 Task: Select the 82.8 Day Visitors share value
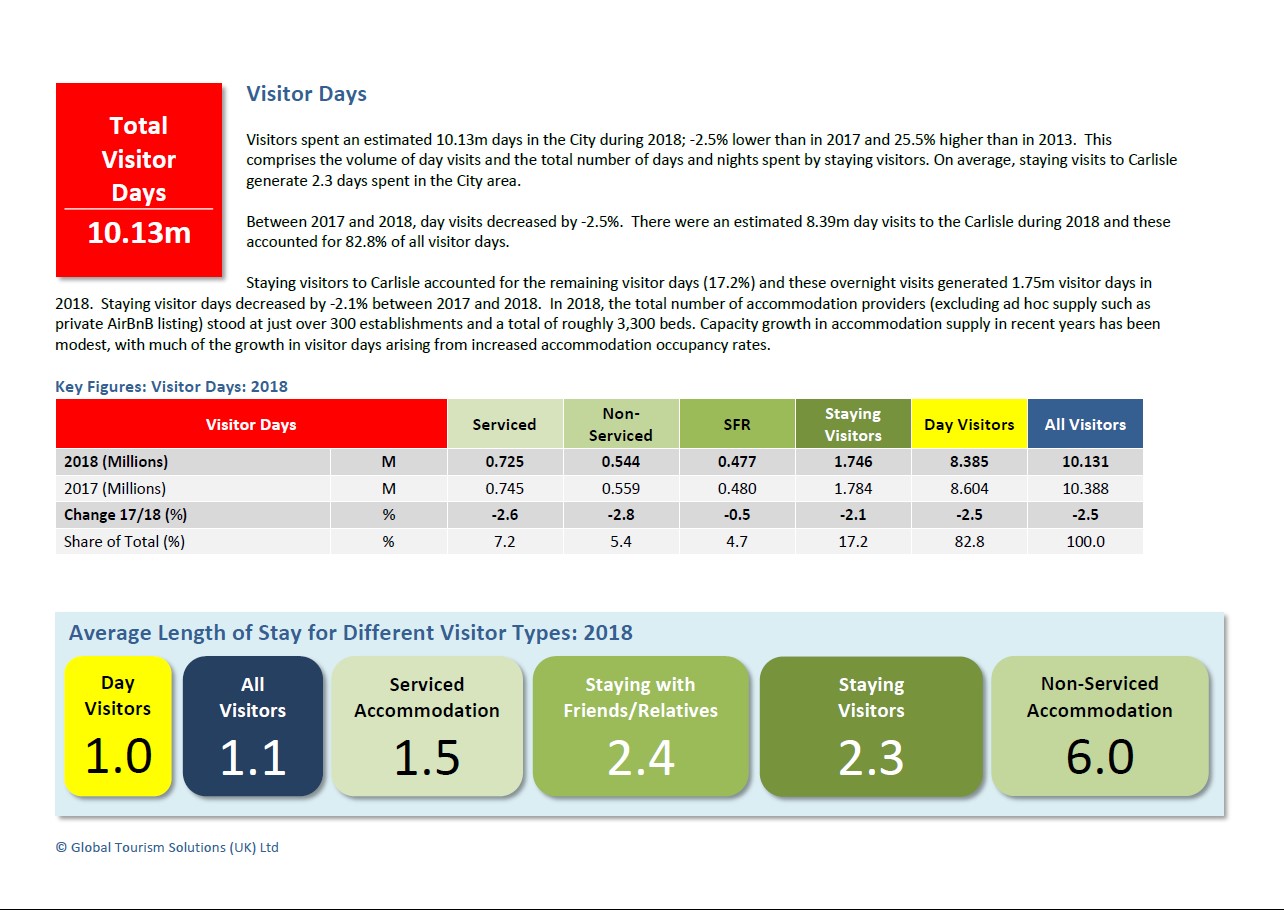[968, 541]
